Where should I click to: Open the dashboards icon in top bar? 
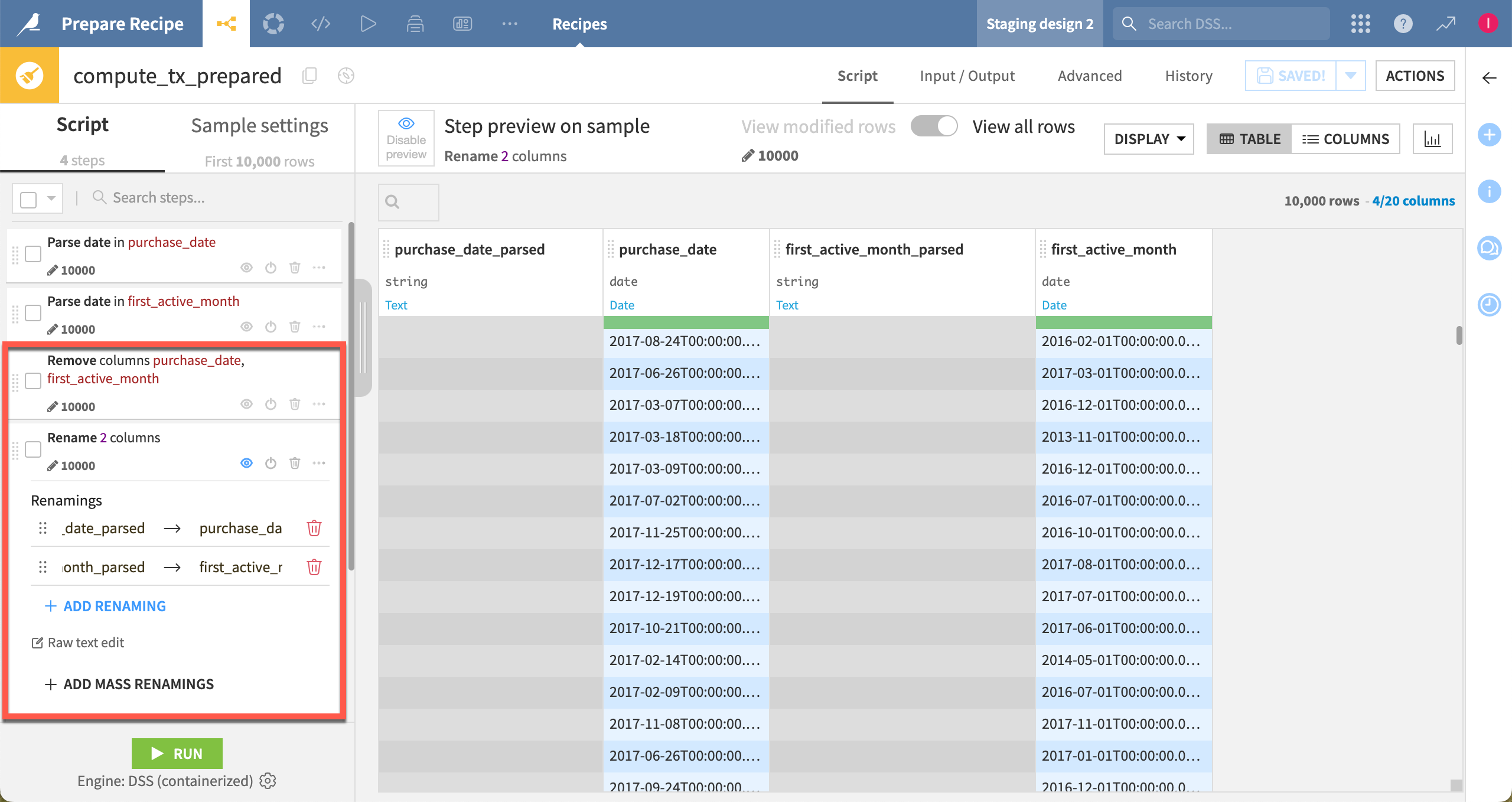point(462,24)
